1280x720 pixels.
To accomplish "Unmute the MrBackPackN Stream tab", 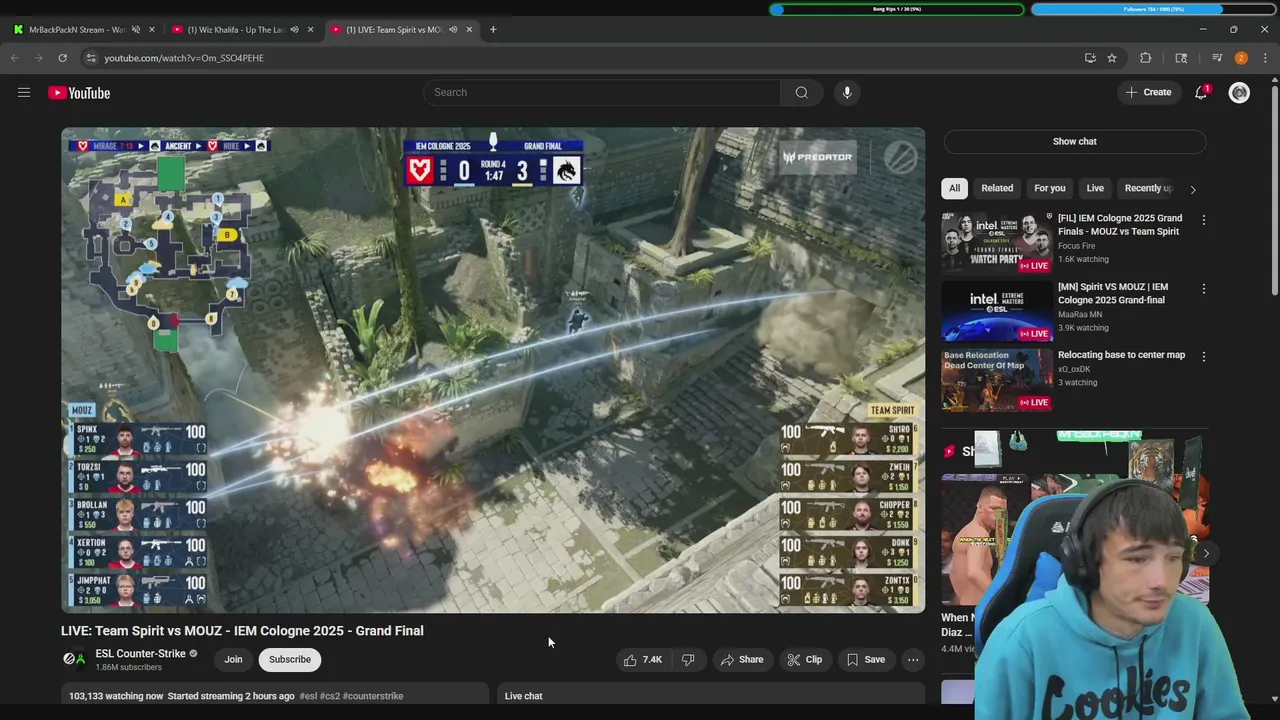I will [136, 30].
